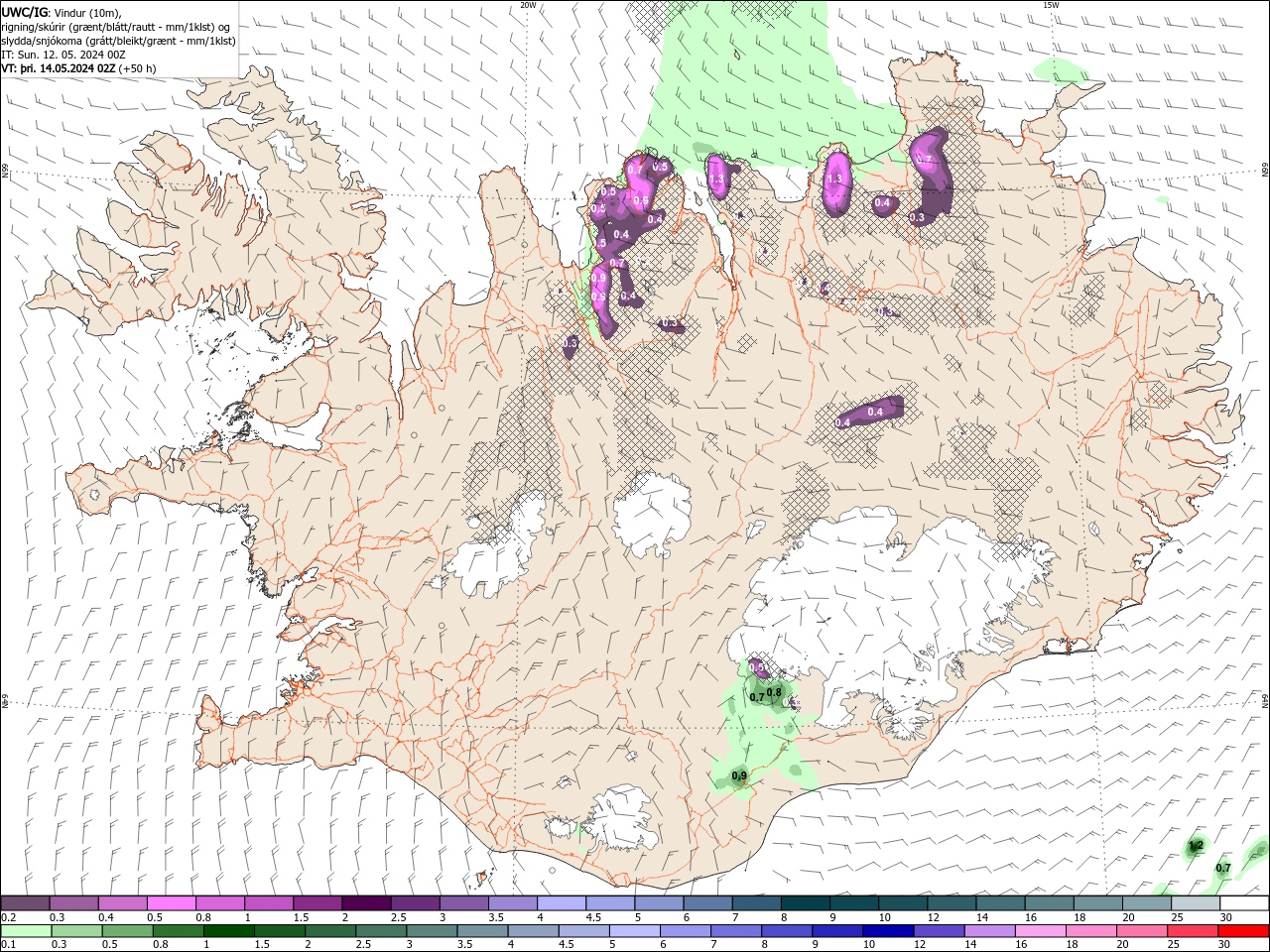Click the 'Vindur (10m),' heading text
This screenshot has height=952, width=1270.
86,12
